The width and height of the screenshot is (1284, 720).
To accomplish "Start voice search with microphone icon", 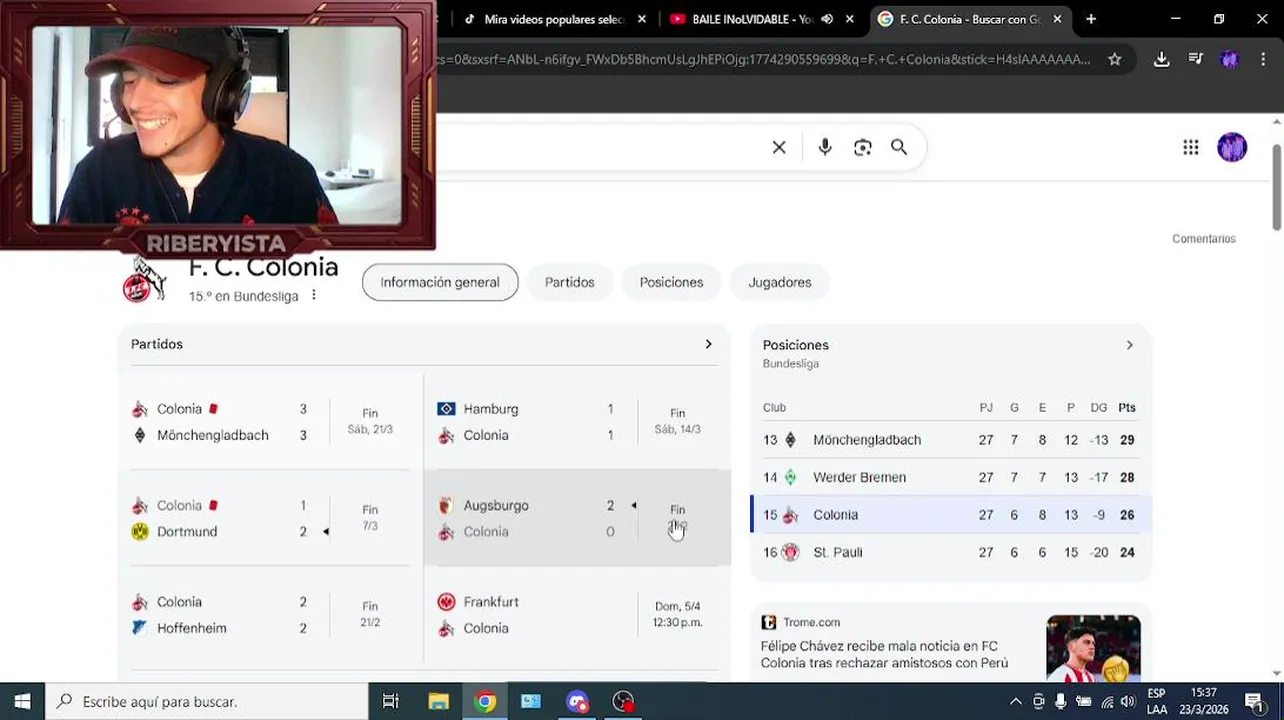I will pos(825,147).
